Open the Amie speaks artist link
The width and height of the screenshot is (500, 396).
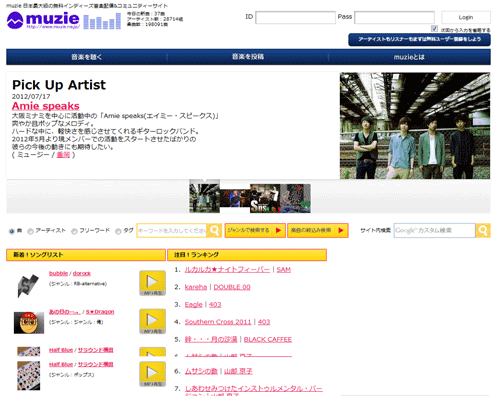pos(46,106)
